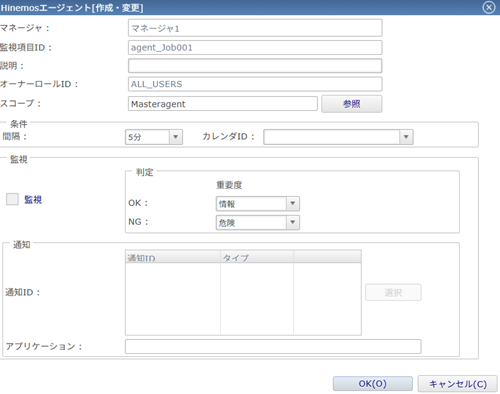Click the キャンセル(C) button
The width and height of the screenshot is (500, 394).
point(457,384)
